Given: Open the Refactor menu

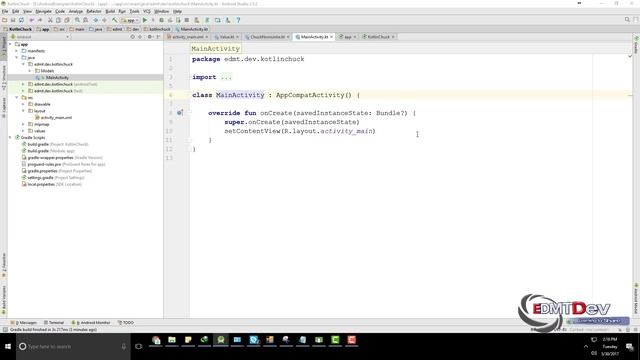Looking at the screenshot, I should click(x=94, y=11).
